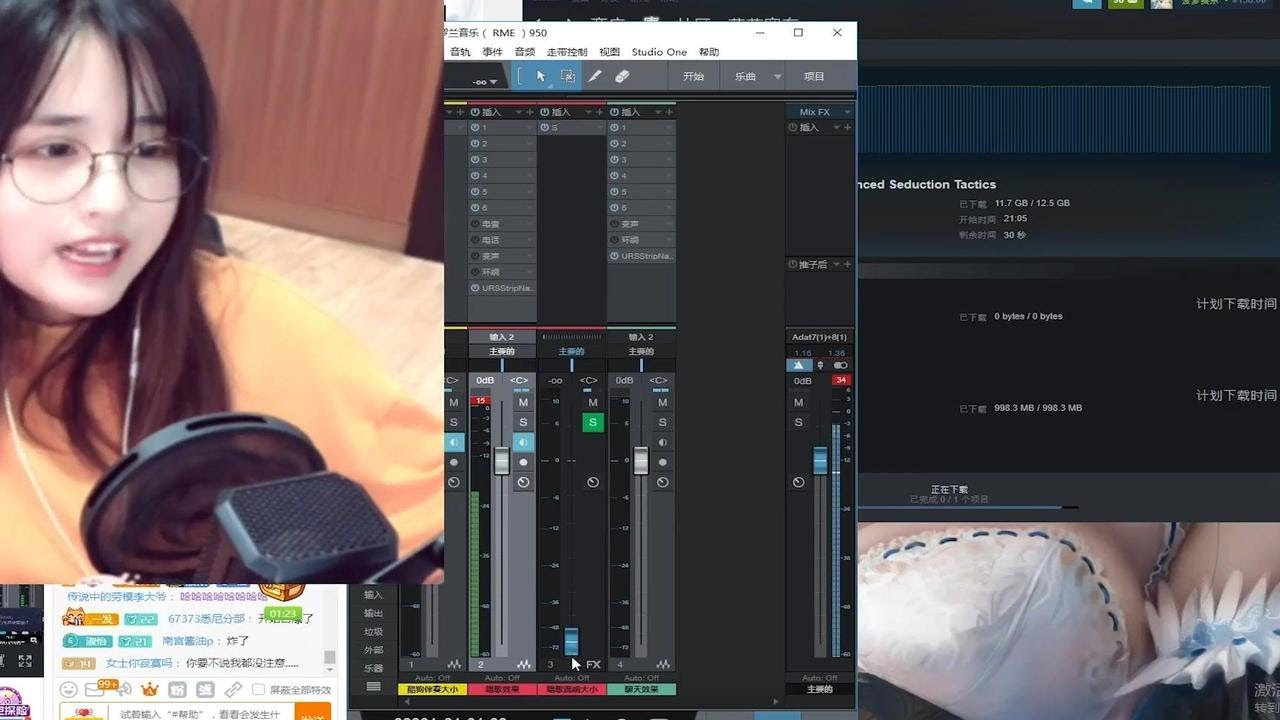Viewport: 1280px width, 720px height.
Task: Open the 视图 menu
Action: coord(609,52)
